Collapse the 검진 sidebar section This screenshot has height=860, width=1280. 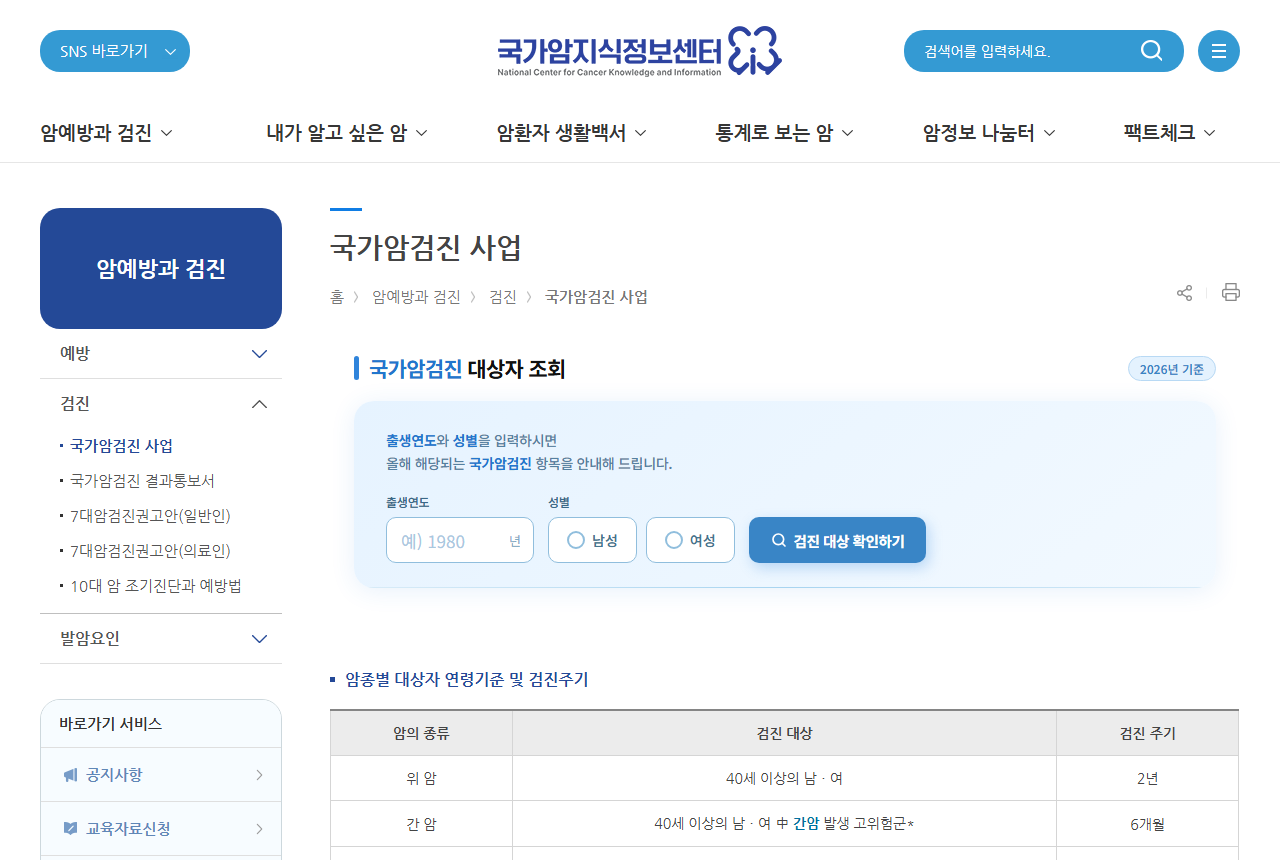click(x=161, y=404)
